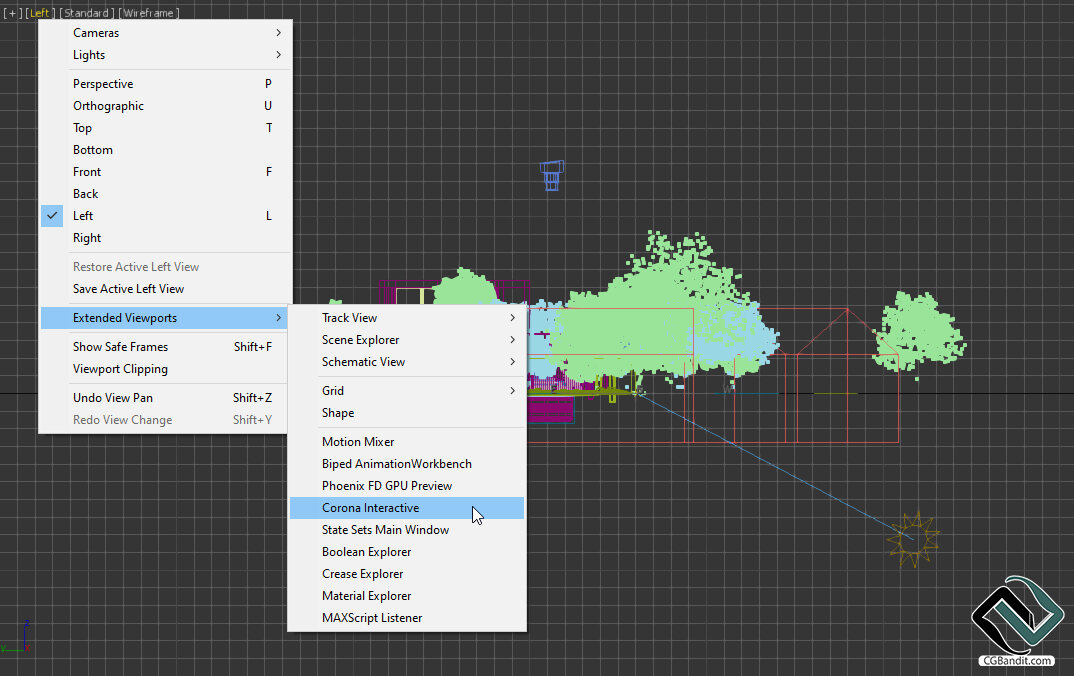Viewport: 1074px width, 676px height.
Task: Expand the Cameras submenu arrow
Action: coord(278,33)
